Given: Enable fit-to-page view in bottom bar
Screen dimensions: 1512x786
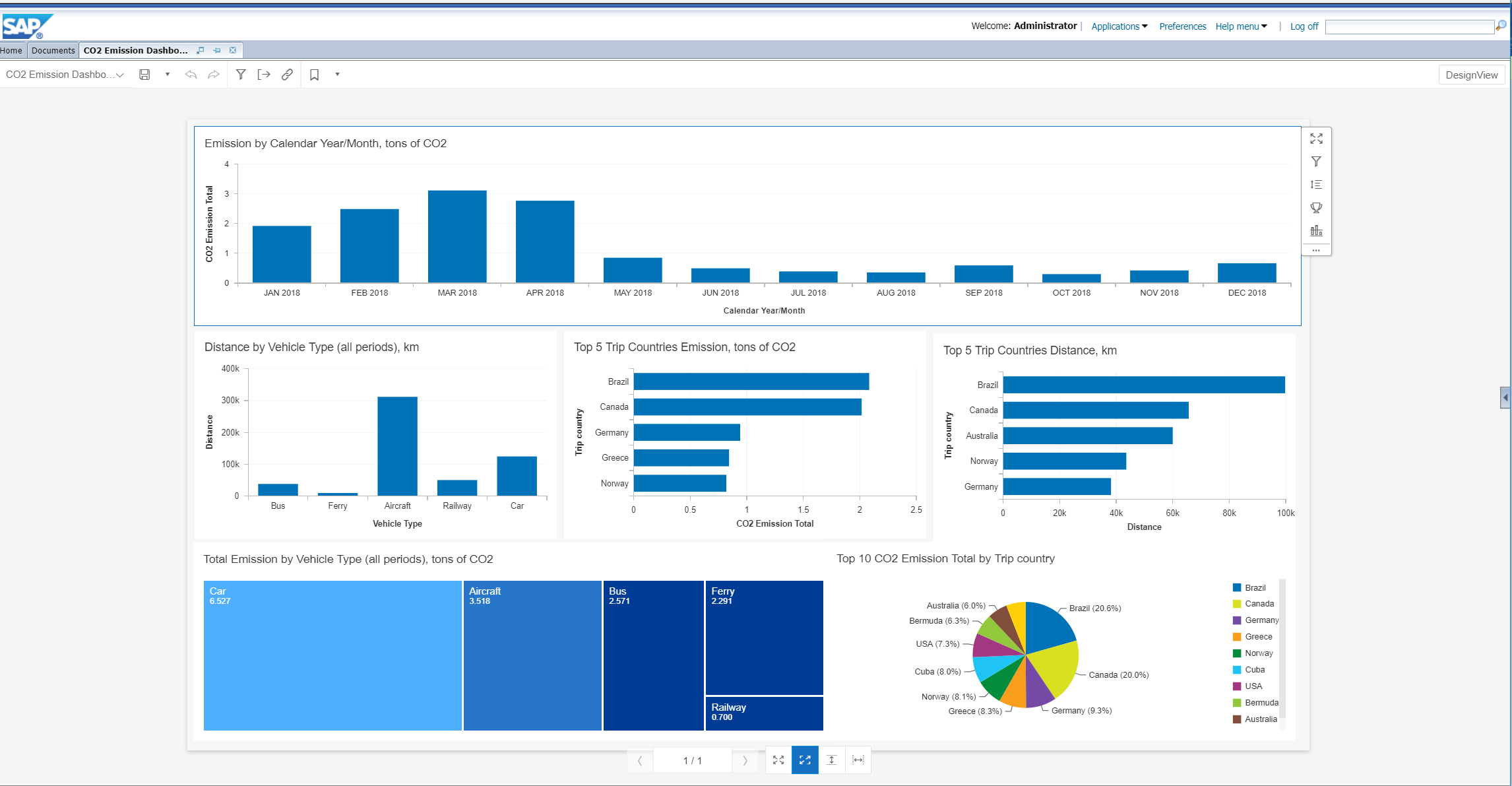Looking at the screenshot, I should 778,760.
